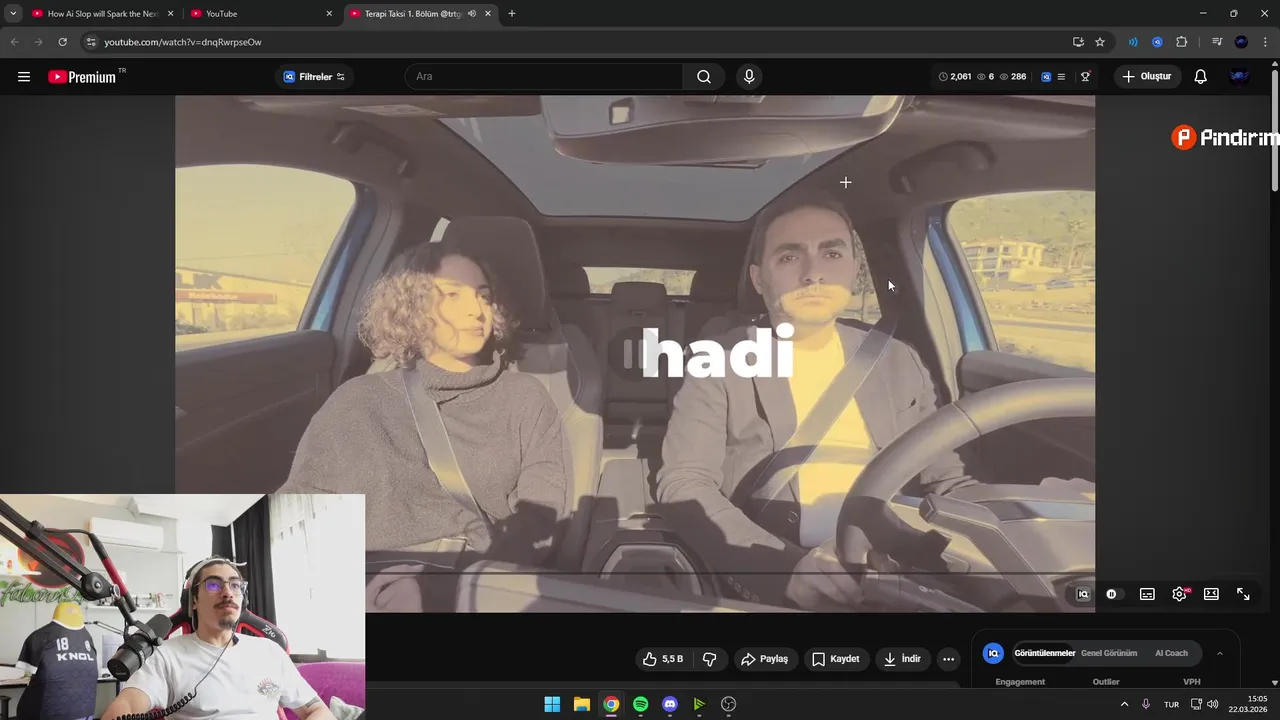
Task: Click the address bar URL
Action: (183, 42)
